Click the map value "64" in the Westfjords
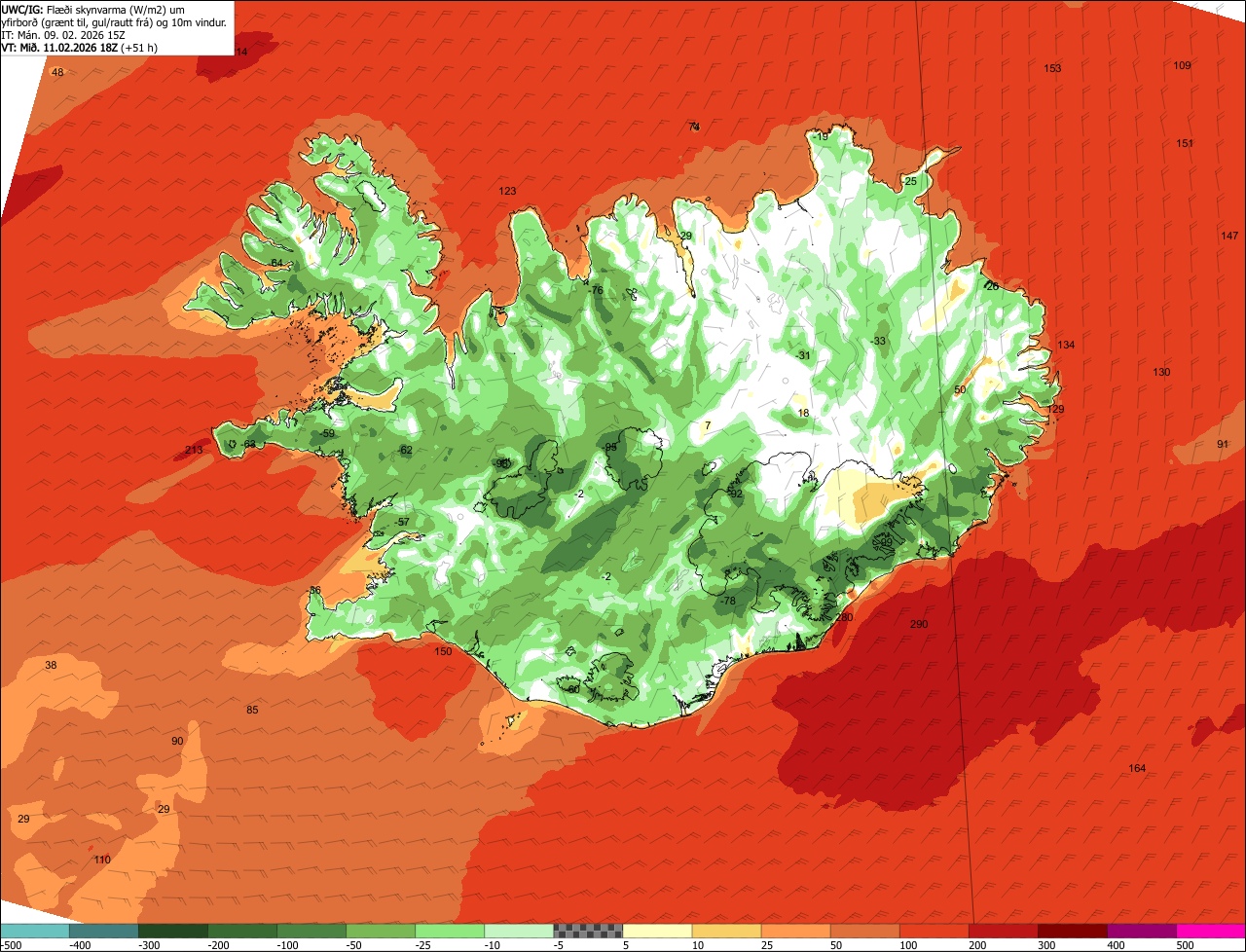This screenshot has height=952, width=1246. (x=276, y=263)
